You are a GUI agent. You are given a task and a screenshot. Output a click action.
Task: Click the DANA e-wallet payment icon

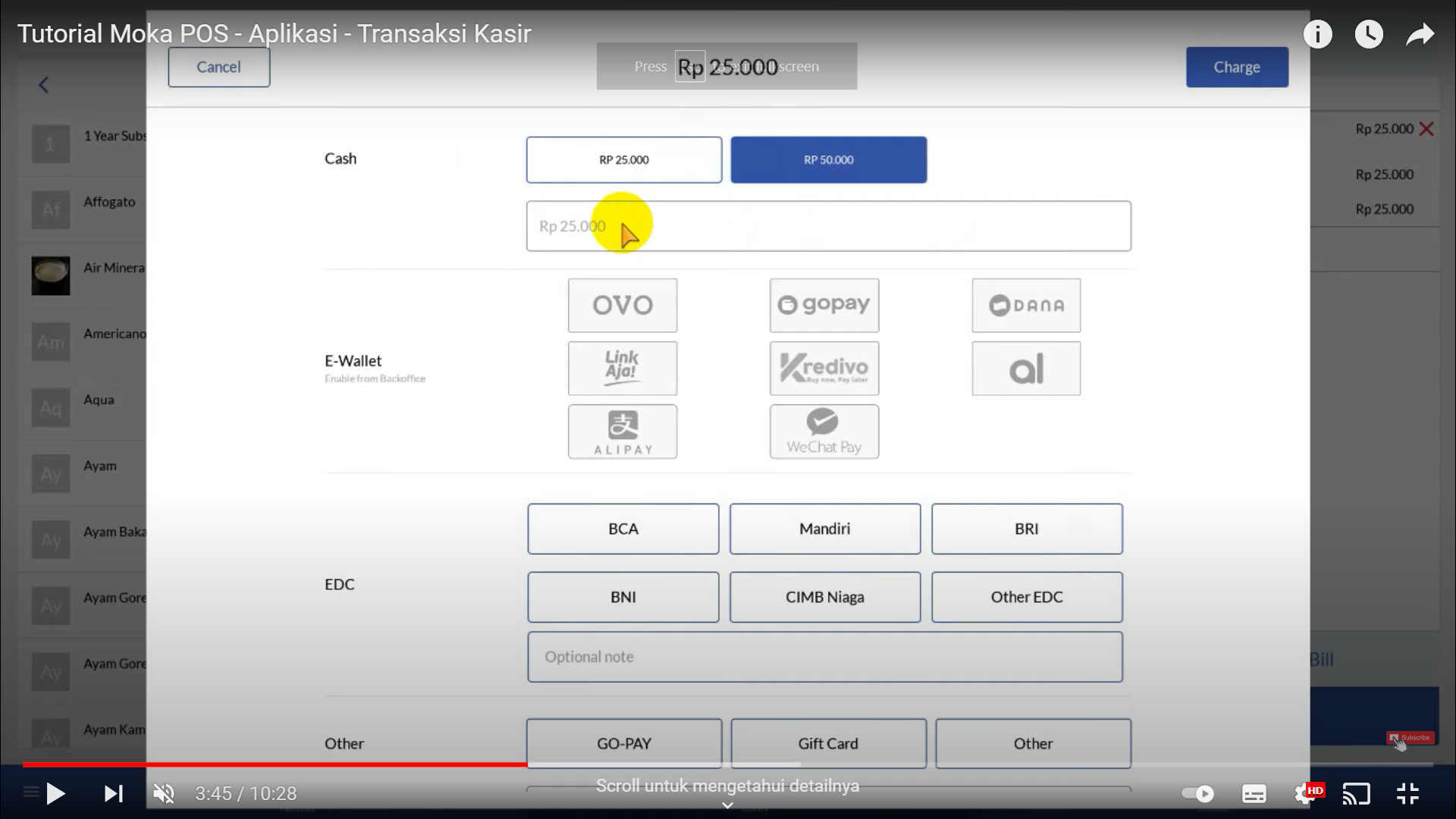point(1027,305)
